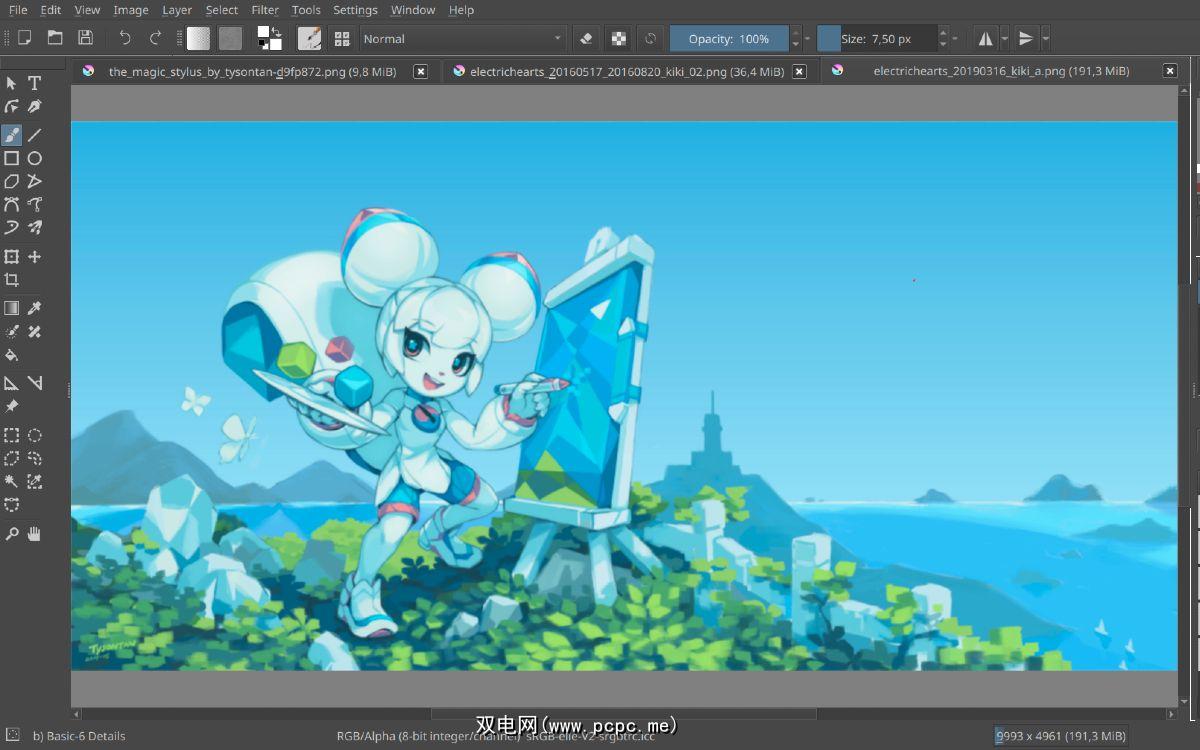Image resolution: width=1200 pixels, height=750 pixels.
Task: Activate the Pan hand tool
Action: pos(34,534)
